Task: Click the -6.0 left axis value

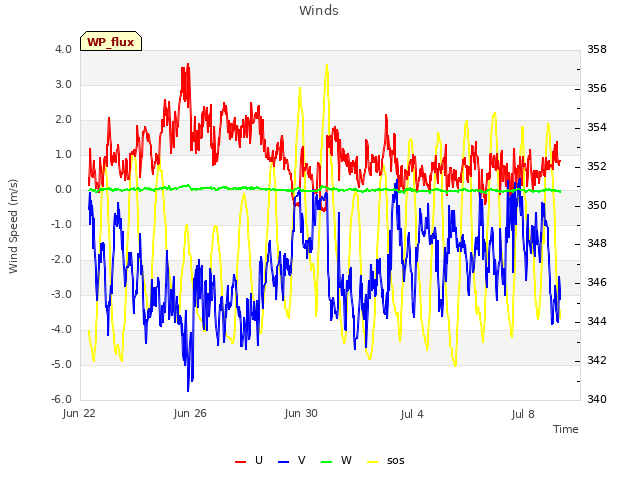Action: [x=61, y=399]
